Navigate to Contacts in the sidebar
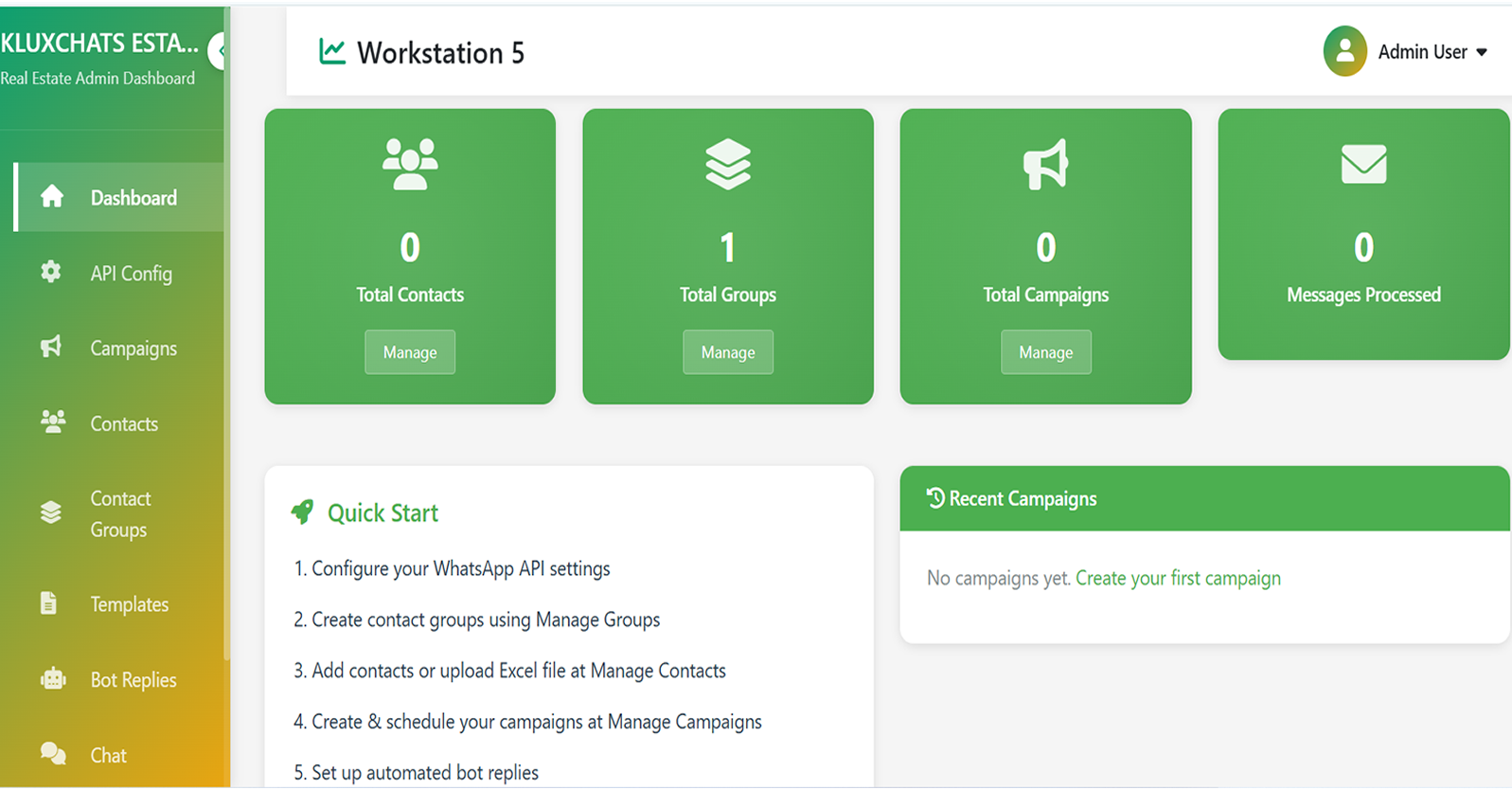Viewport: 1512px width, 790px height. [x=118, y=423]
